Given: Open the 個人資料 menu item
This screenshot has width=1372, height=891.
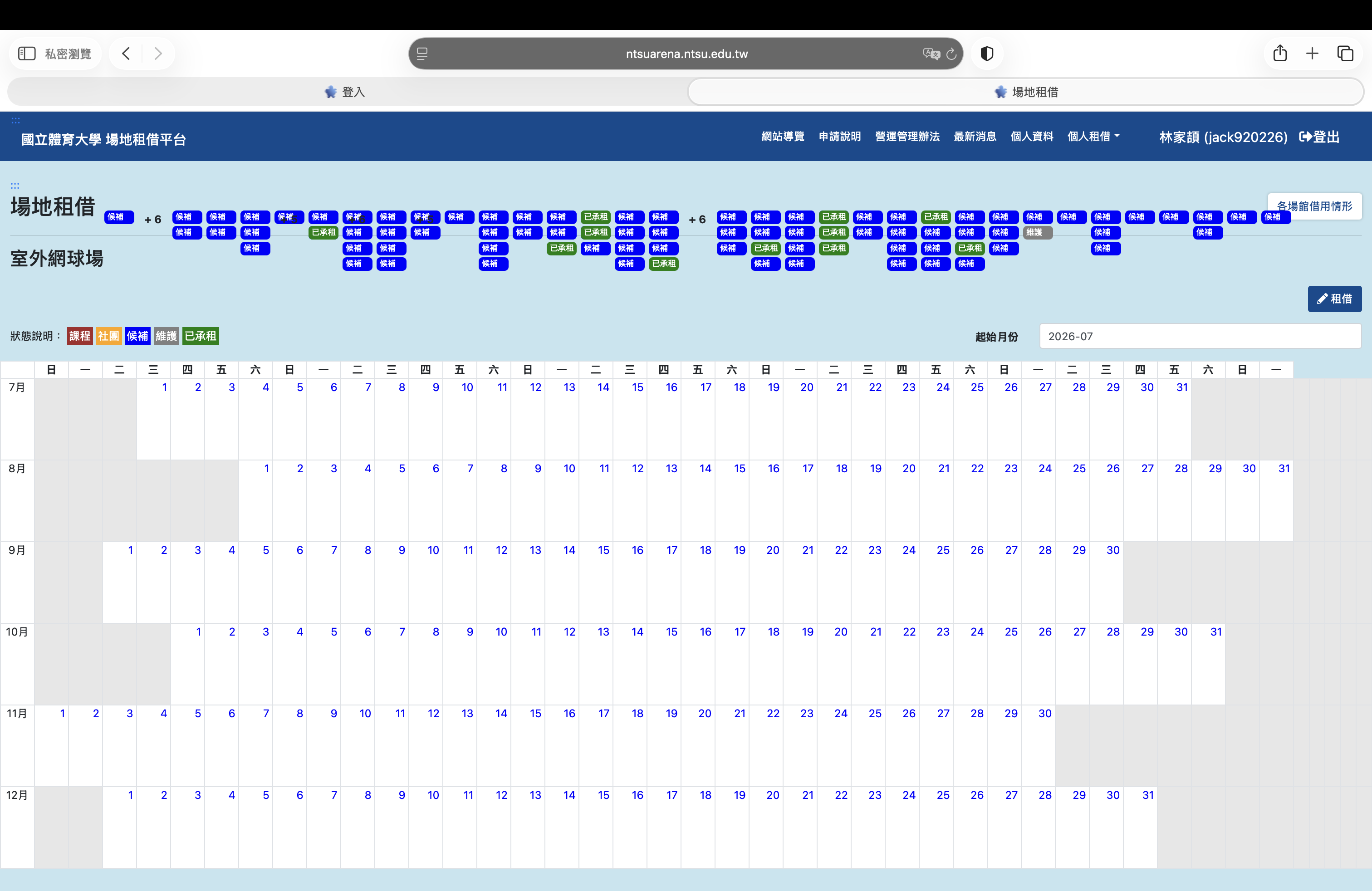Looking at the screenshot, I should coord(1031,137).
